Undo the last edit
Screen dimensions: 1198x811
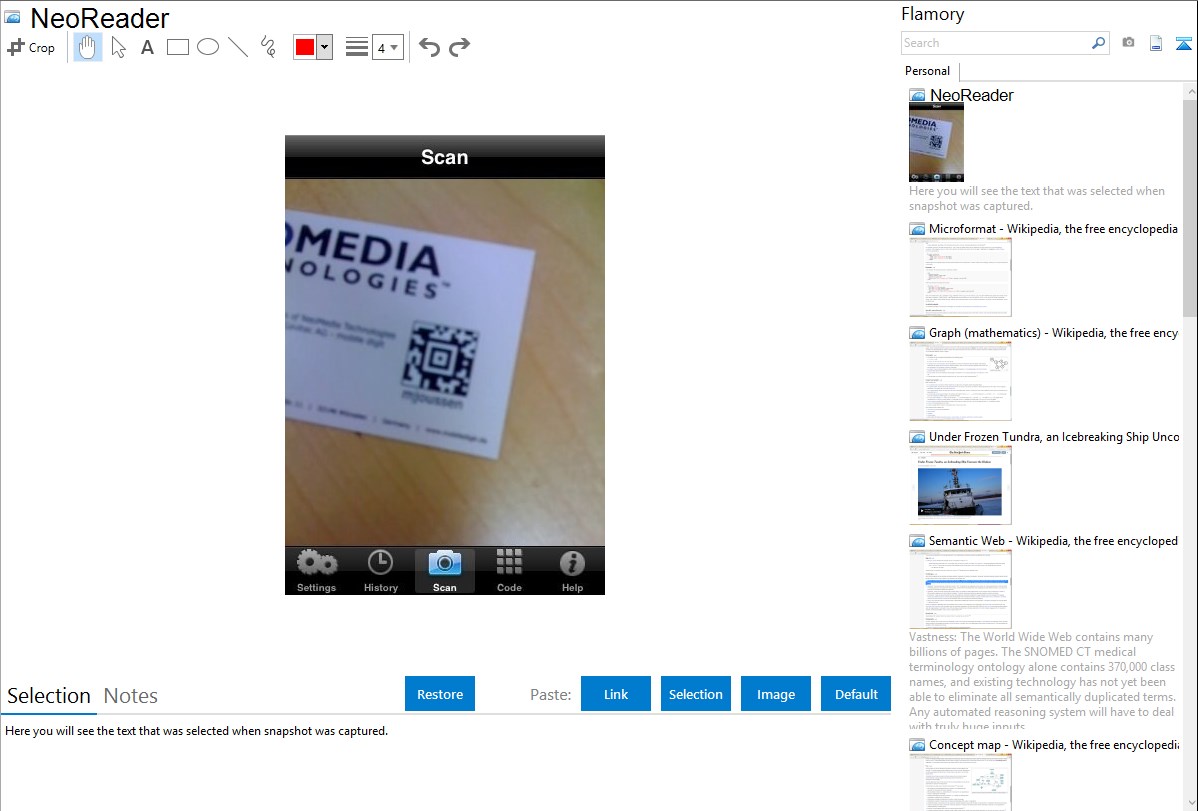[429, 47]
